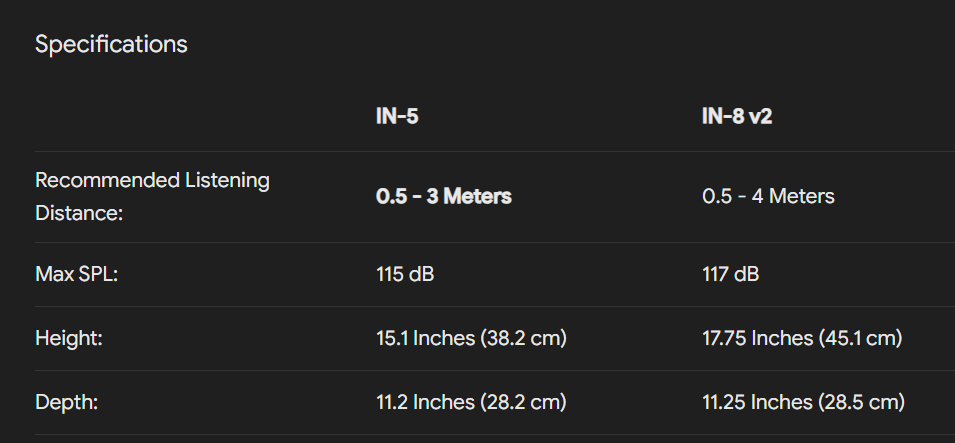
Task: Click the Specifications heading
Action: click(x=111, y=44)
